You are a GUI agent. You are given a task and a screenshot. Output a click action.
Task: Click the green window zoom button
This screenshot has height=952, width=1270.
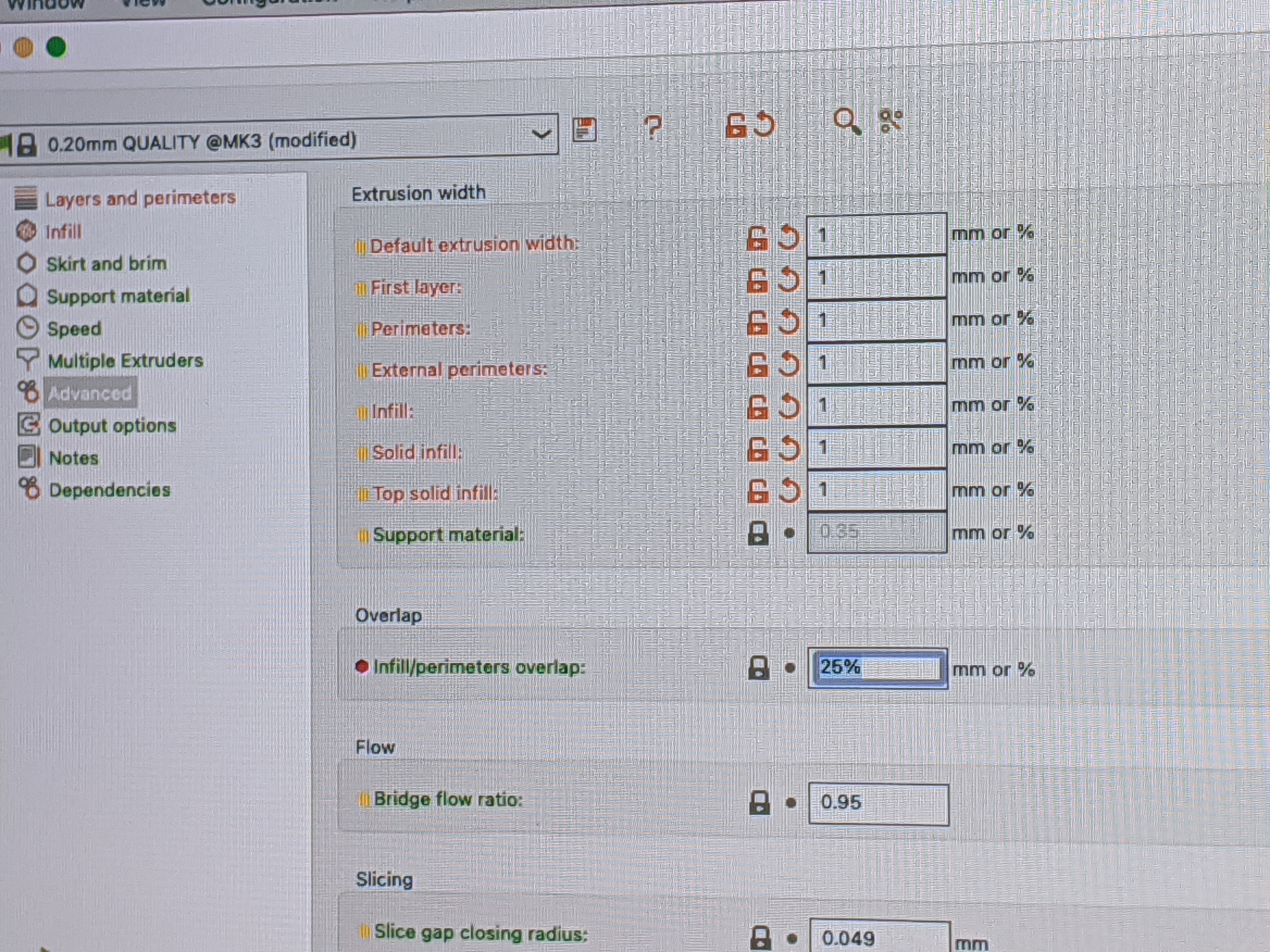click(56, 48)
